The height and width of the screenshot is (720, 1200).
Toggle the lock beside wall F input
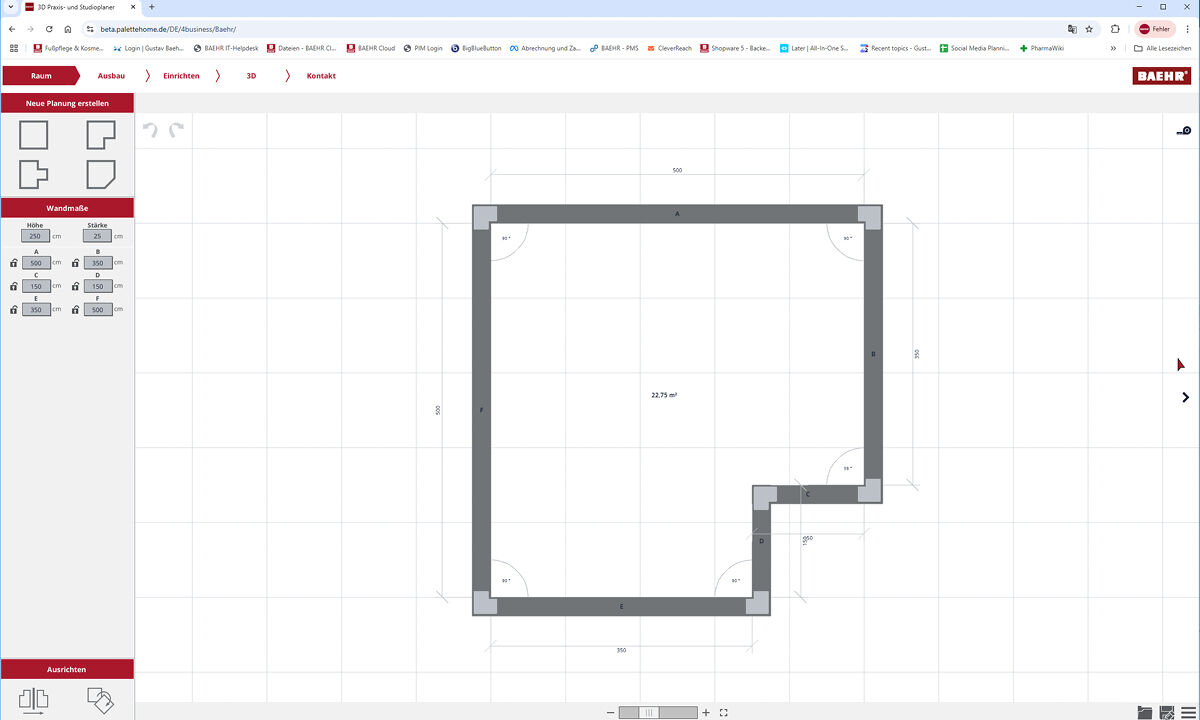(x=74, y=309)
